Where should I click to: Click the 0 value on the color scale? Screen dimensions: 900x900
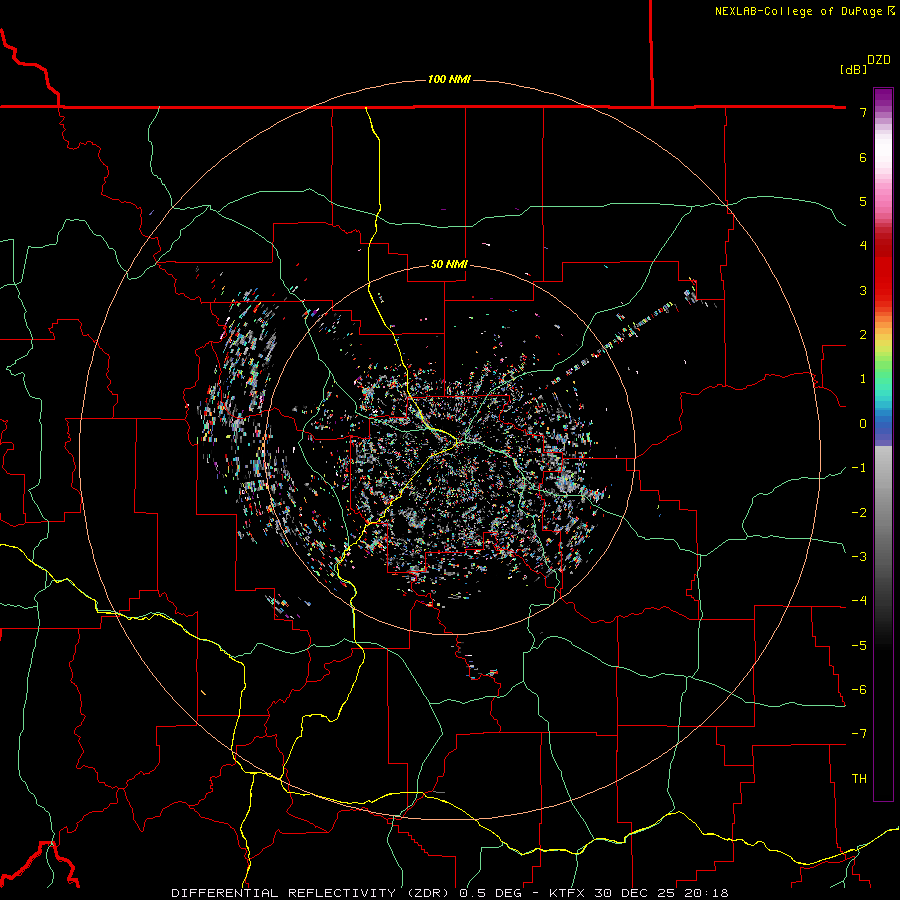pos(863,424)
